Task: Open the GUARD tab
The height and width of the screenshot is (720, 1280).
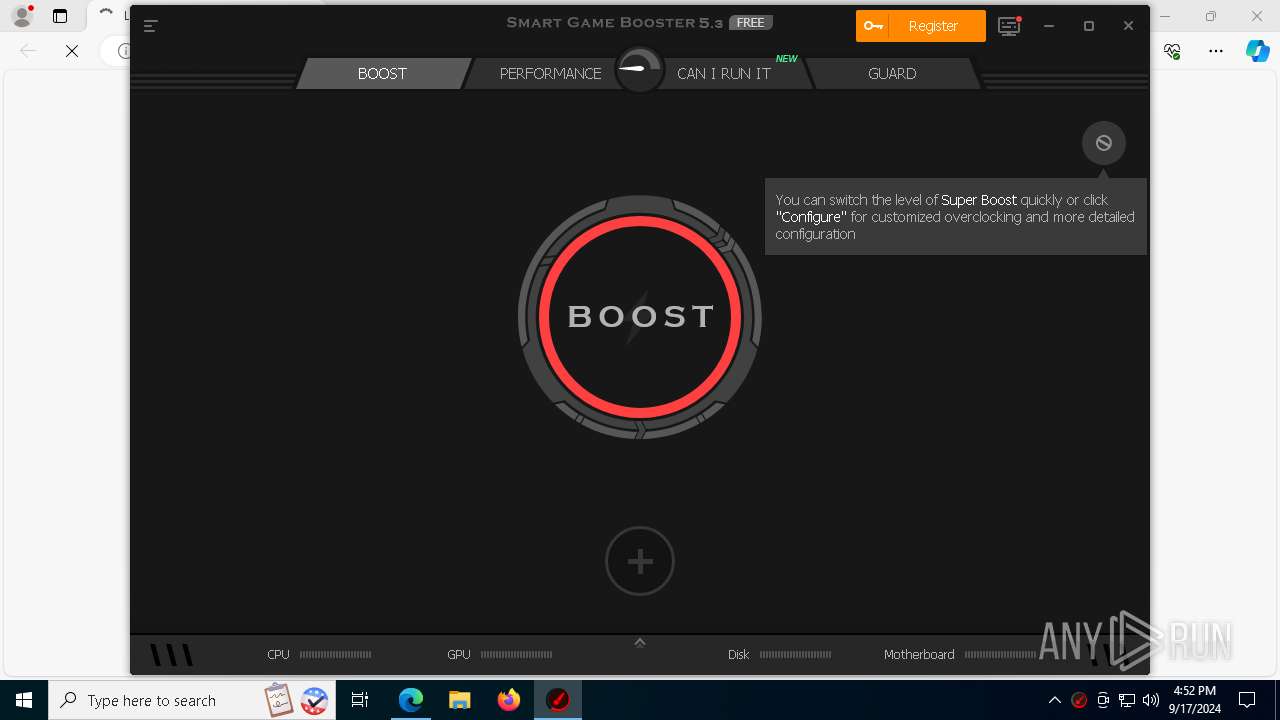Action: 892,73
